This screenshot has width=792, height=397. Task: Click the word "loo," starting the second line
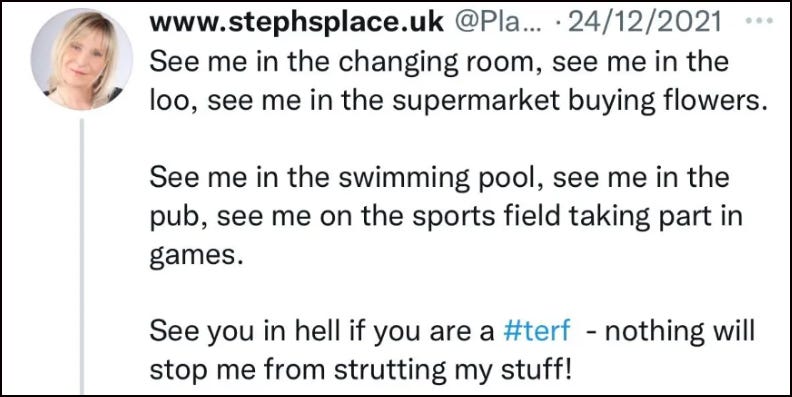pyautogui.click(x=174, y=102)
